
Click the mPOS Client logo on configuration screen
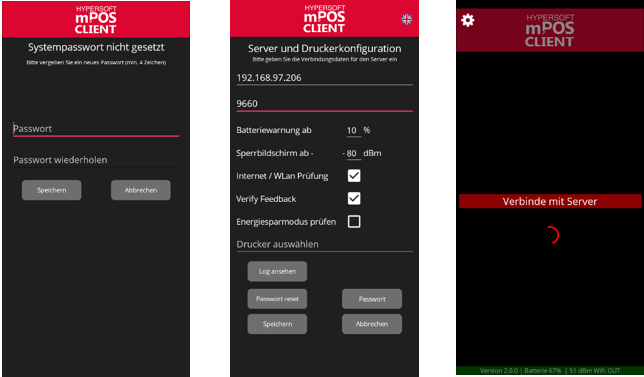(324, 19)
